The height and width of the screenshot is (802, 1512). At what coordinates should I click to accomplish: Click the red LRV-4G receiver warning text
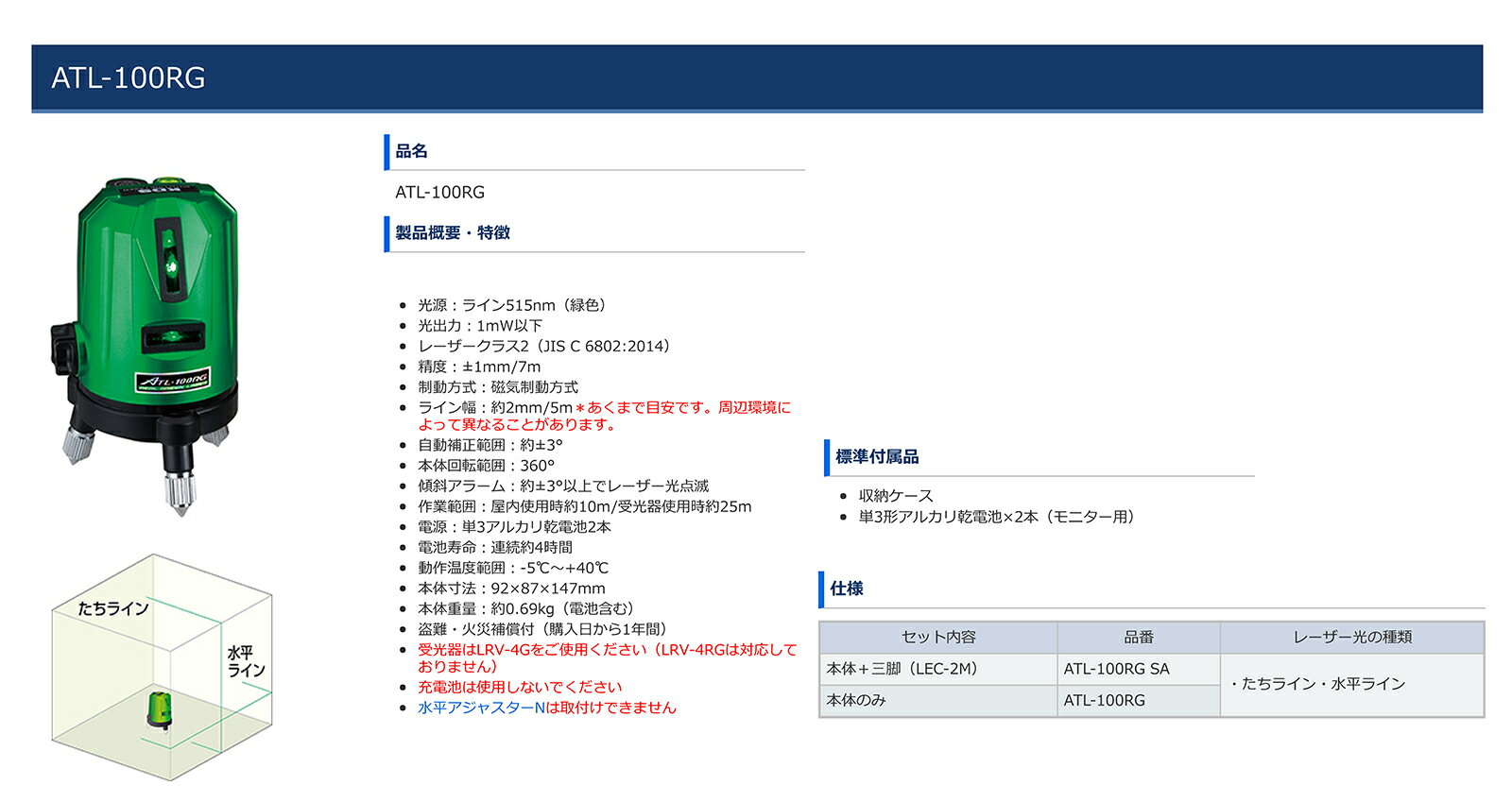point(607,658)
